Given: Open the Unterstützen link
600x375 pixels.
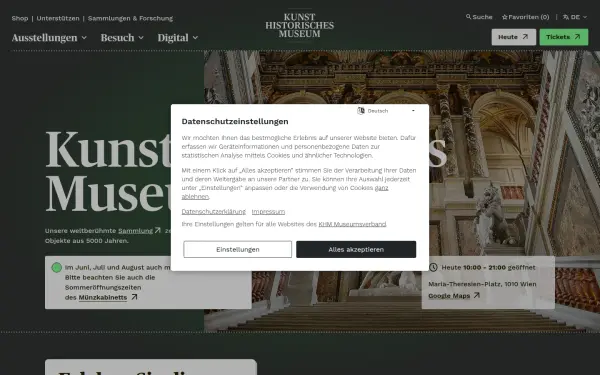Looking at the screenshot, I should point(58,18).
